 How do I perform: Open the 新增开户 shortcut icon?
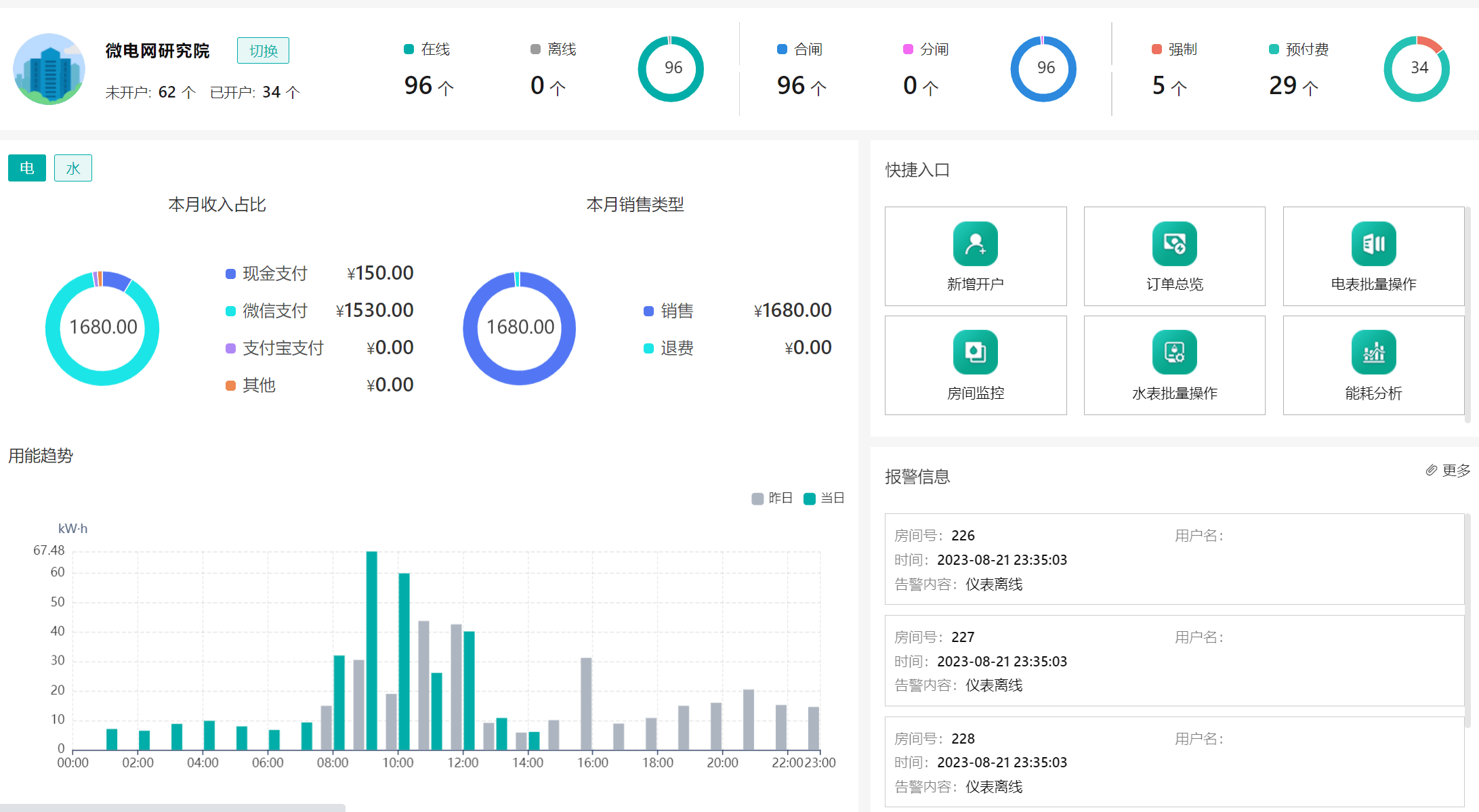975,244
